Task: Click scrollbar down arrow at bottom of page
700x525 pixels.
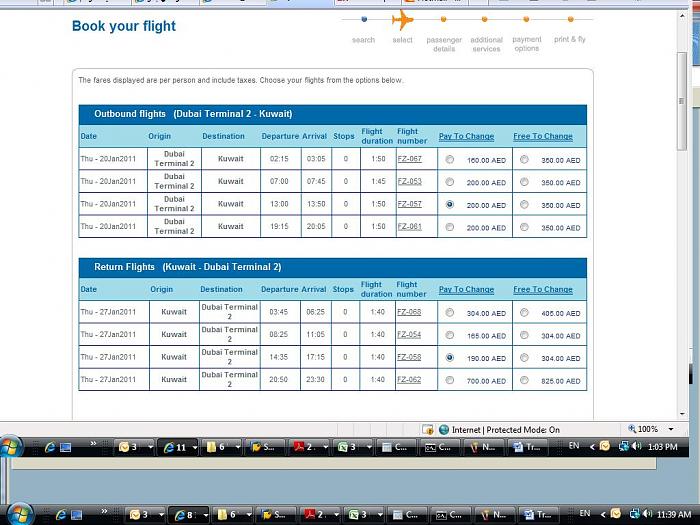Action: [x=682, y=414]
